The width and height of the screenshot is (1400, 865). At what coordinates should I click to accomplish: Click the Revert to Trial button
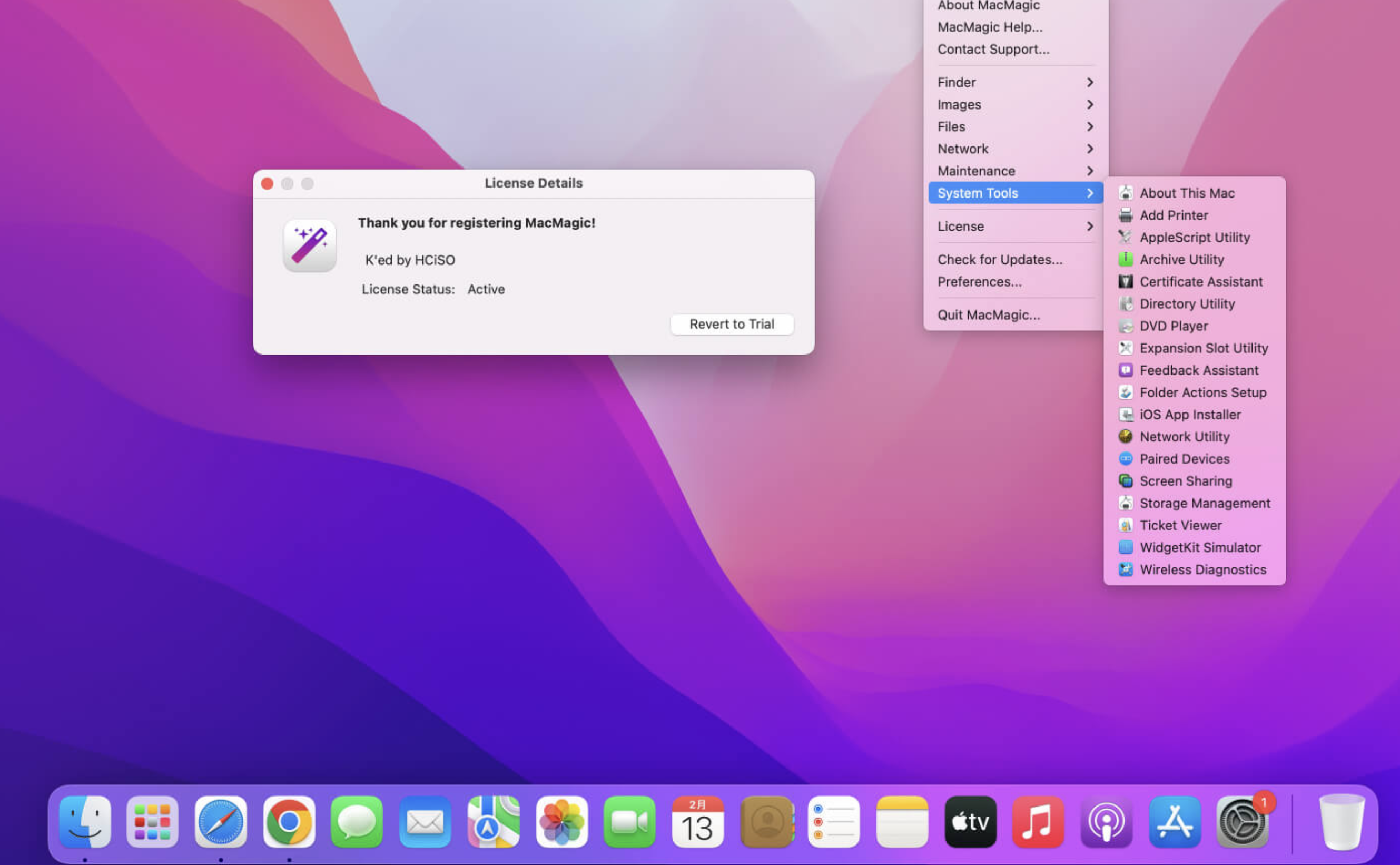pos(732,324)
